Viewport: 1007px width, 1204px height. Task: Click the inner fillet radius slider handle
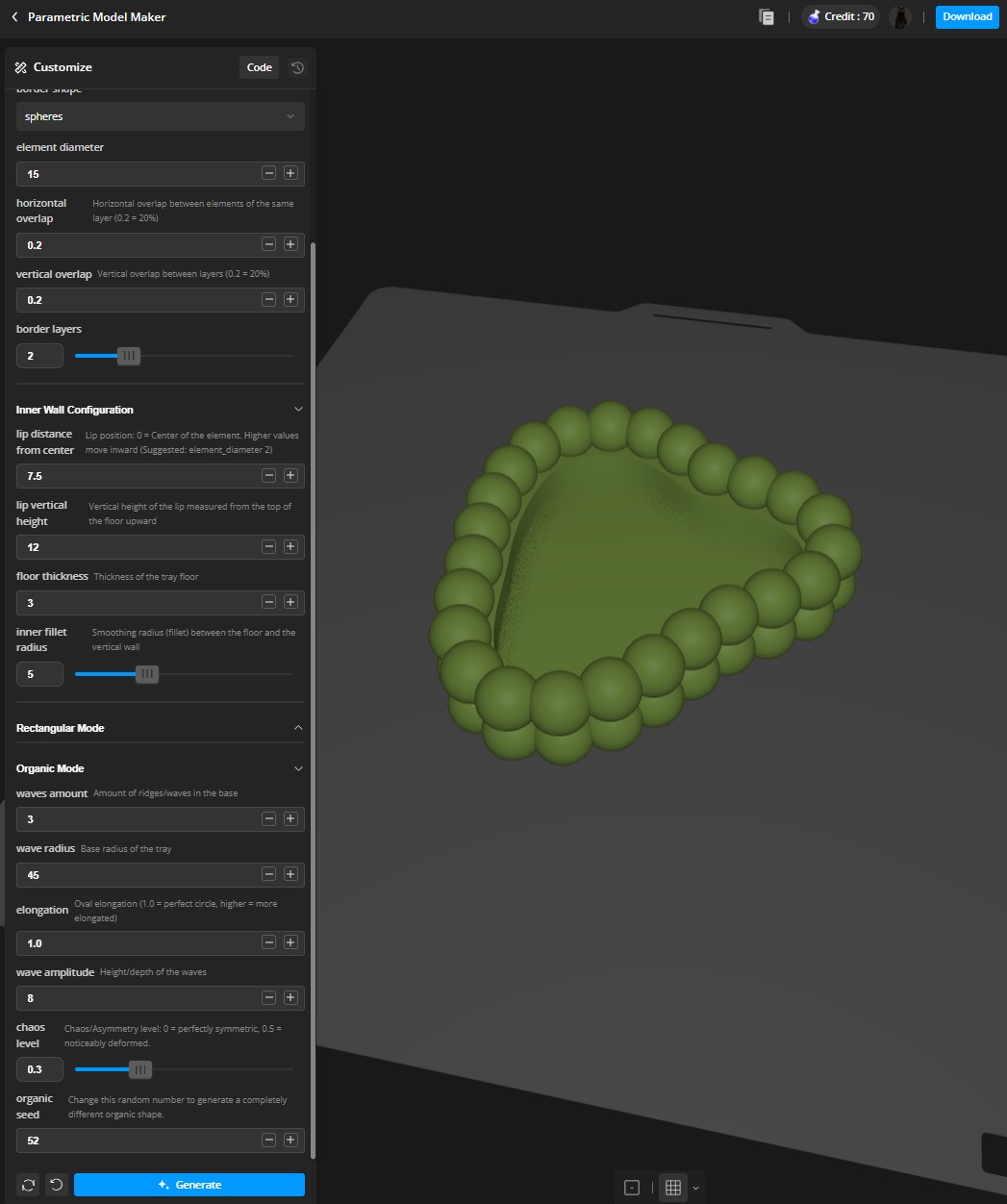tap(147, 674)
